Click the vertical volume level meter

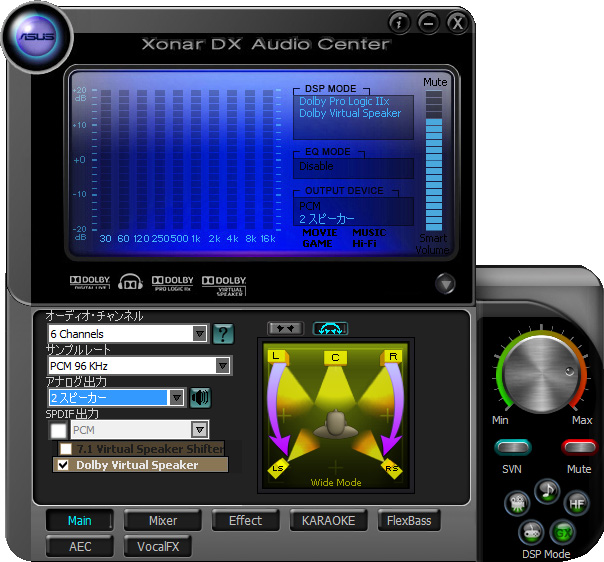click(x=434, y=161)
